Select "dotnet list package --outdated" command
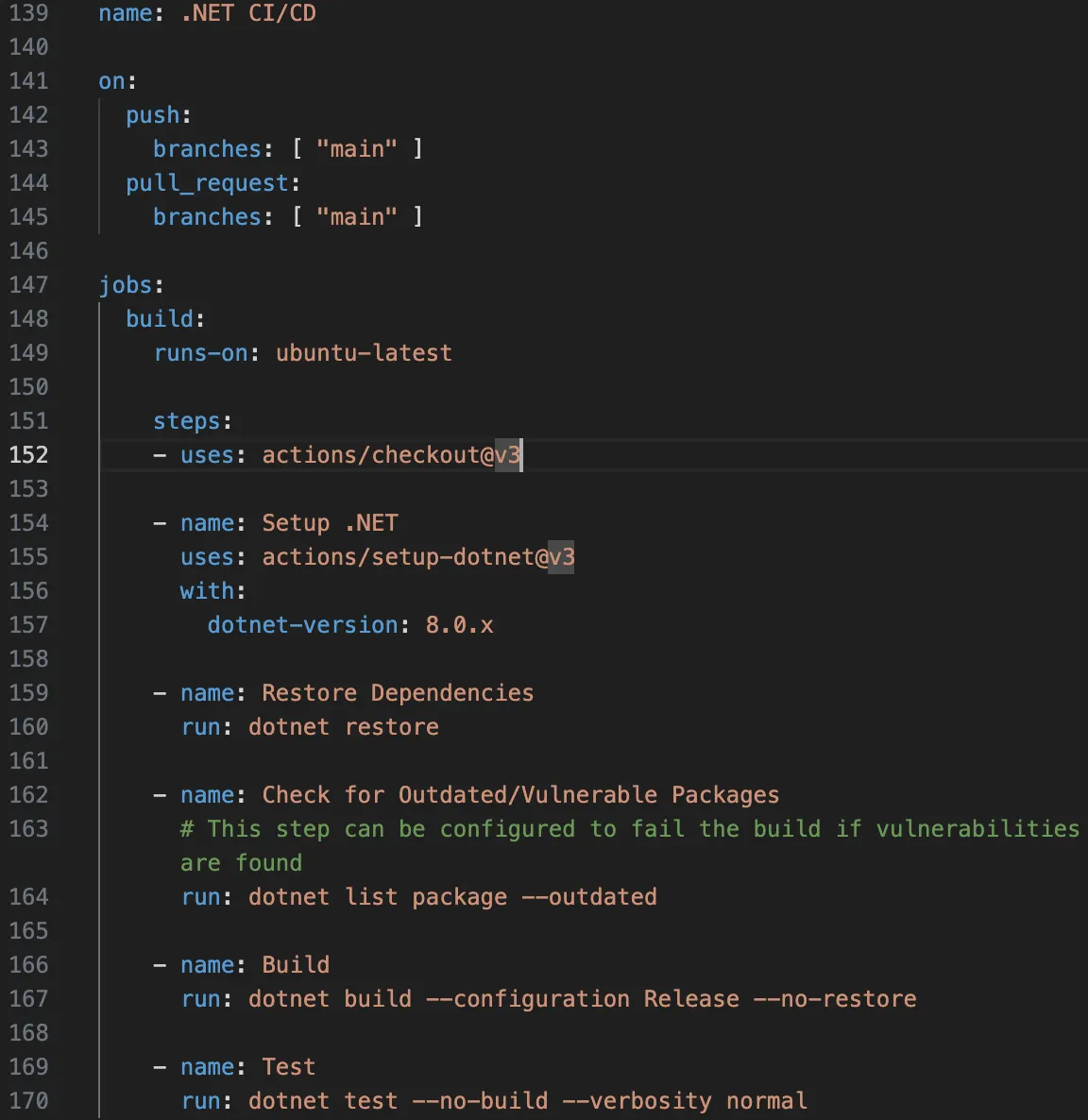 (452, 896)
